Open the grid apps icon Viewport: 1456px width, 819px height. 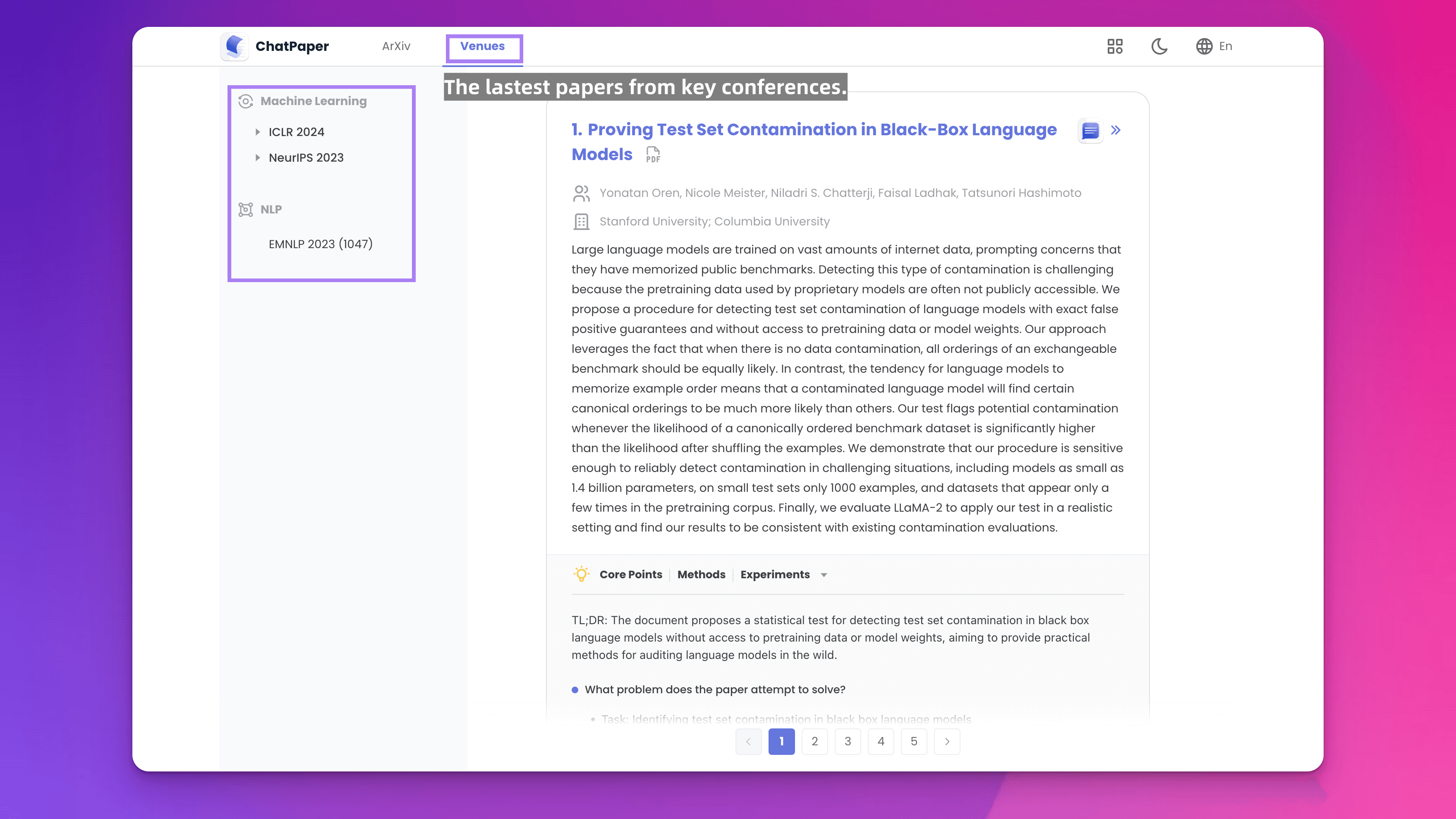point(1115,46)
